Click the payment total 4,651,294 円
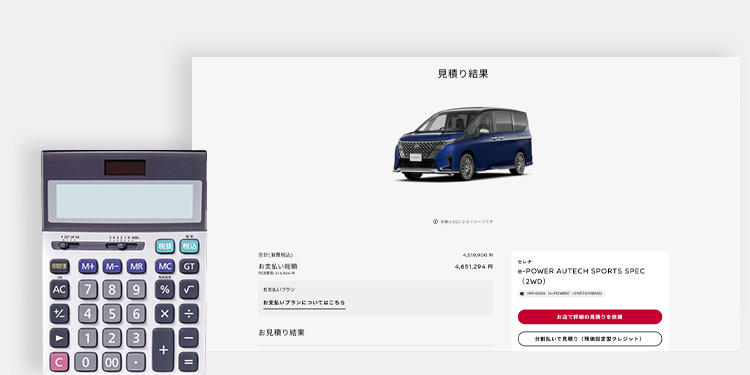This screenshot has width=750, height=375. 474,266
